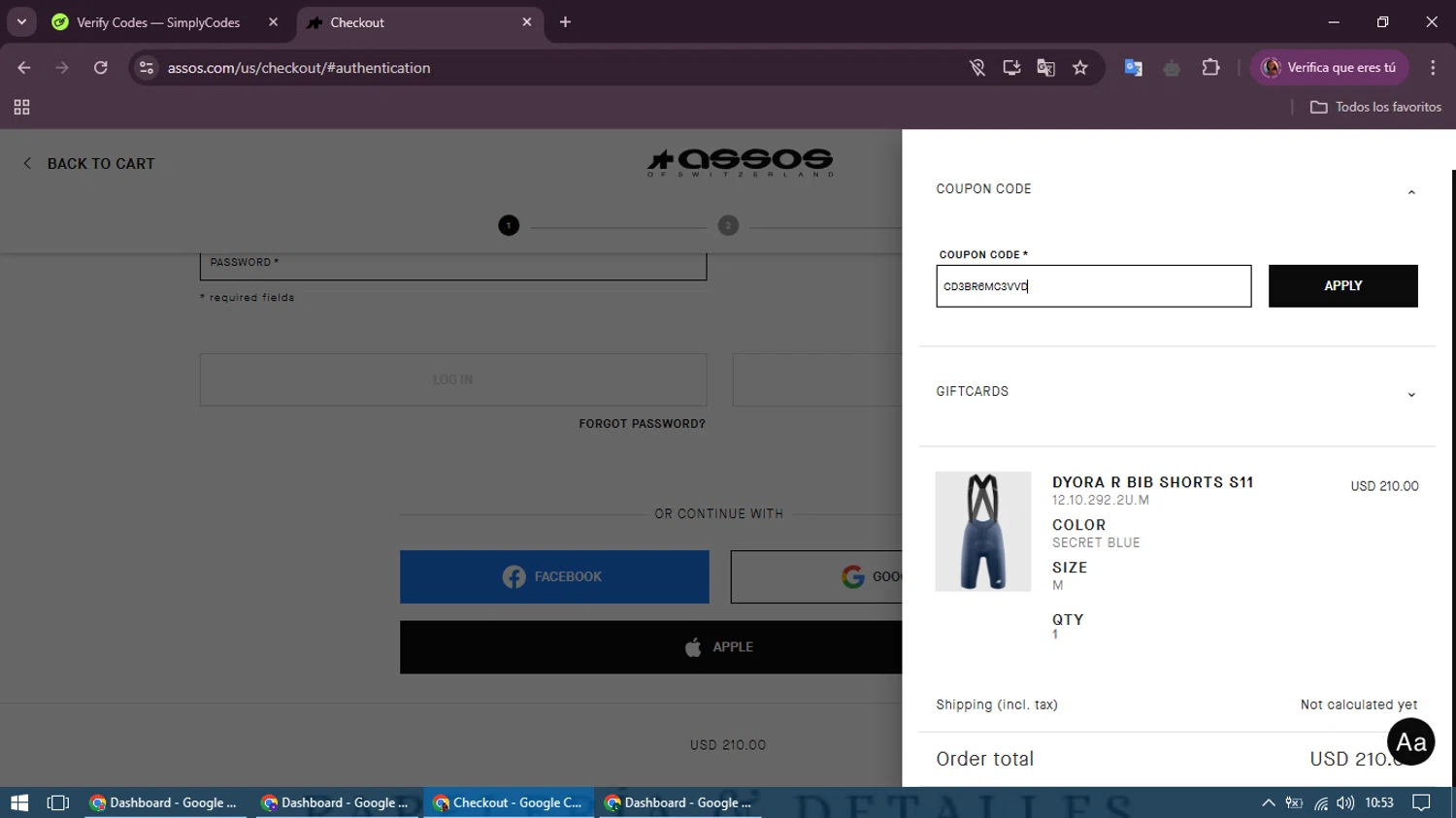The height and width of the screenshot is (818, 1456).
Task: Click the battery tray icon
Action: 1294,802
